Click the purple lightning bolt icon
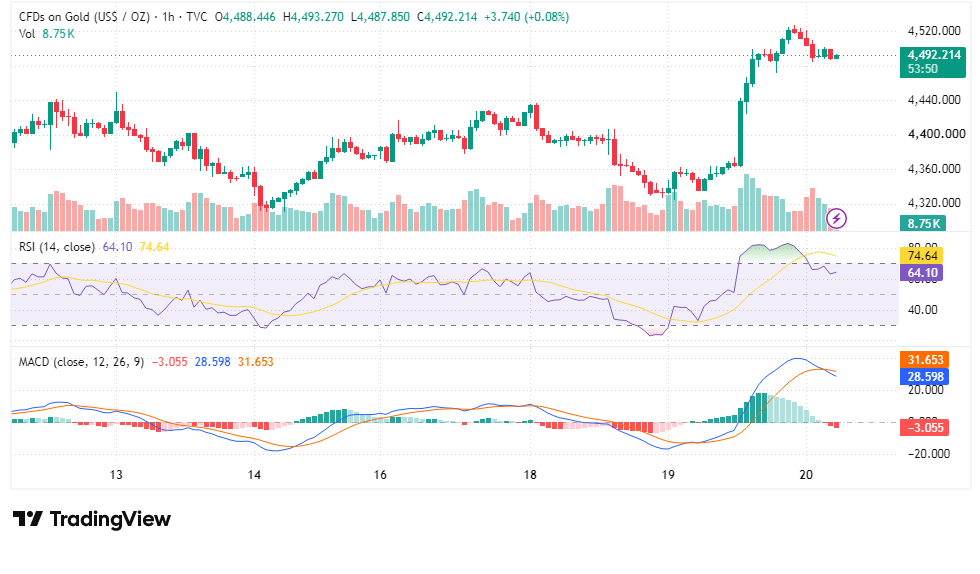 pyautogui.click(x=836, y=218)
